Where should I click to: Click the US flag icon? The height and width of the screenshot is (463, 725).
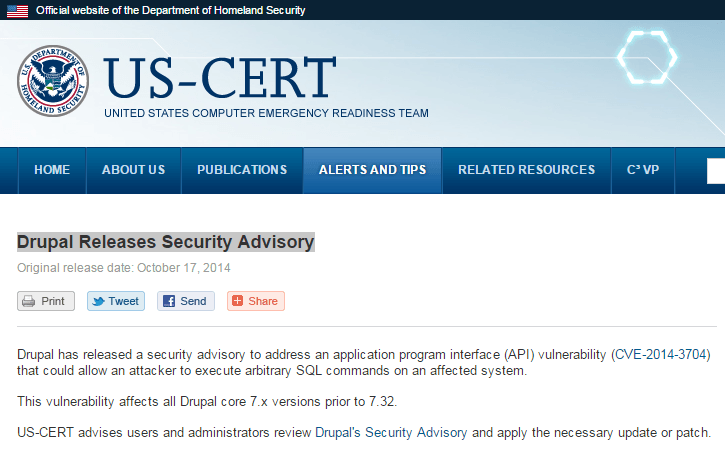pyautogui.click(x=18, y=11)
